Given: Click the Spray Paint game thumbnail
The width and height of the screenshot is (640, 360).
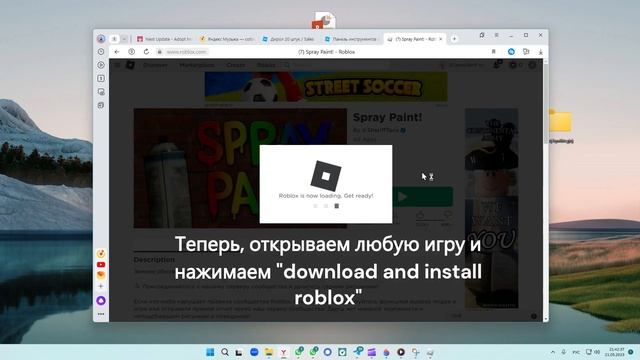Looking at the screenshot, I should pyautogui.click(x=240, y=168).
